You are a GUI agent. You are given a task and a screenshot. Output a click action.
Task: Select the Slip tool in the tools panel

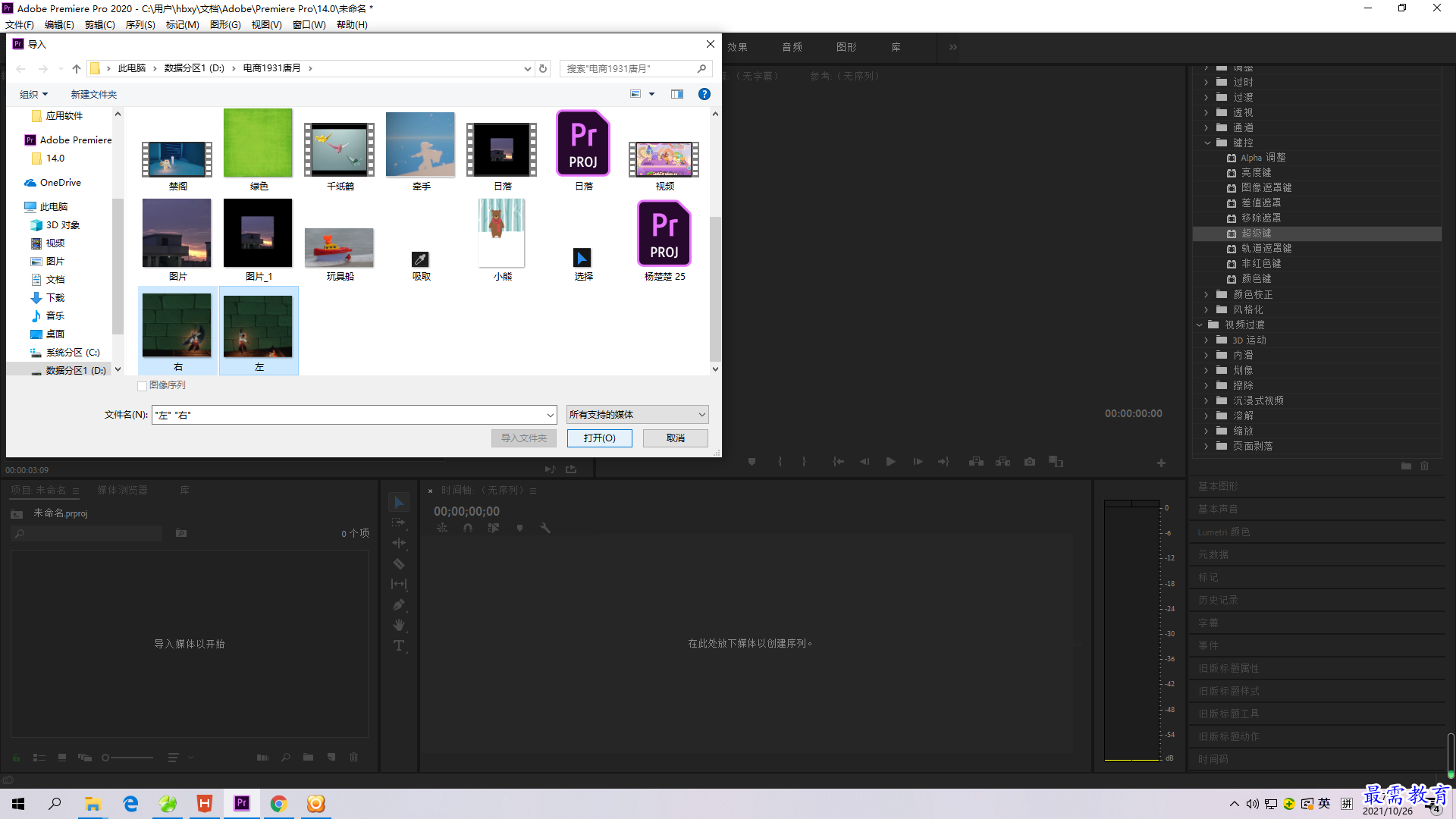pyautogui.click(x=399, y=584)
